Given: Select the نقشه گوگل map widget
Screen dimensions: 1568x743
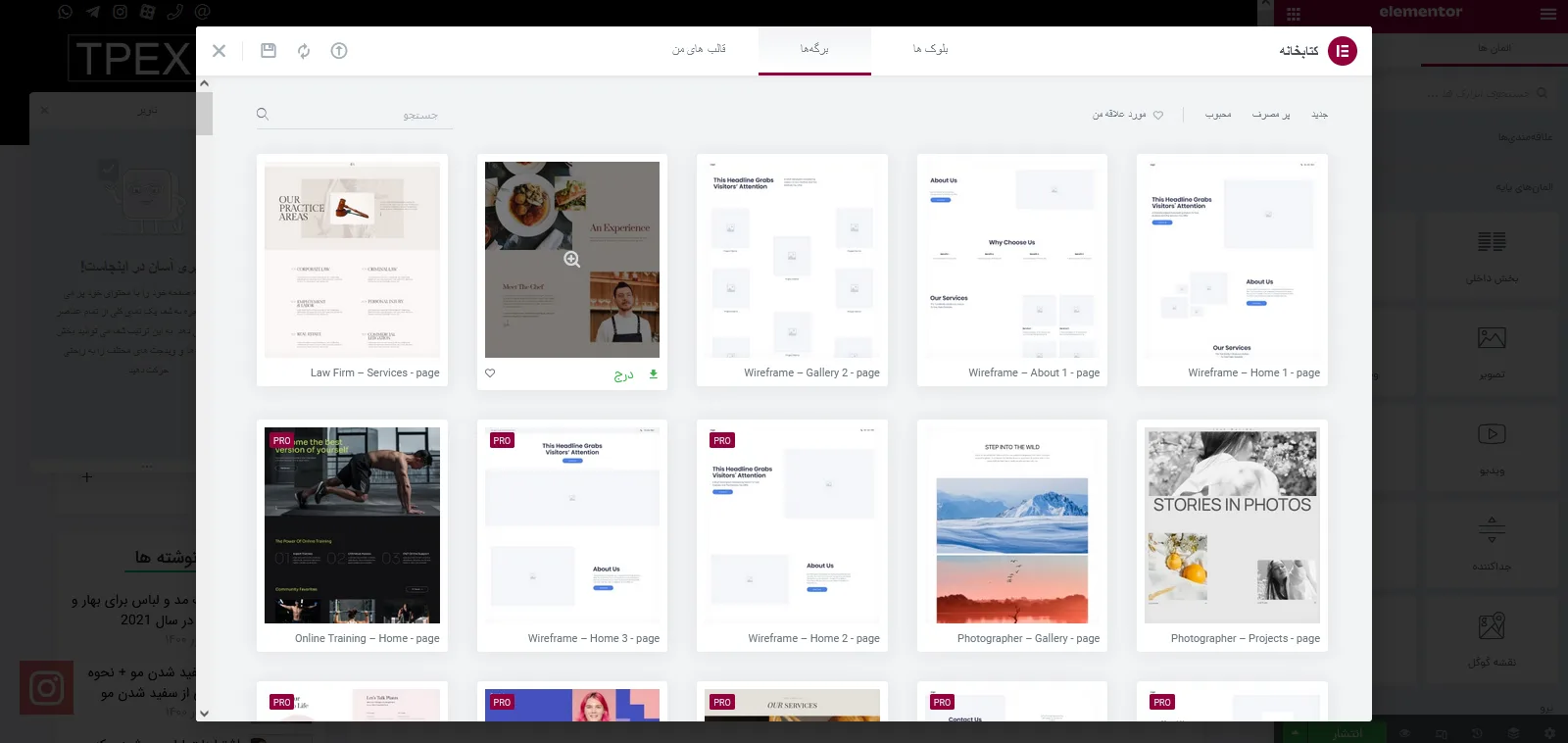Looking at the screenshot, I should [1492, 642].
